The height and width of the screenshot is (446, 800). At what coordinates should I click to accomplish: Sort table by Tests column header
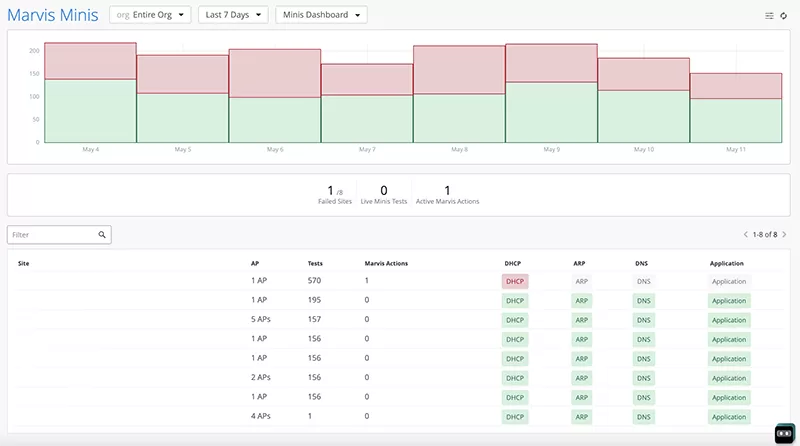[x=315, y=263]
